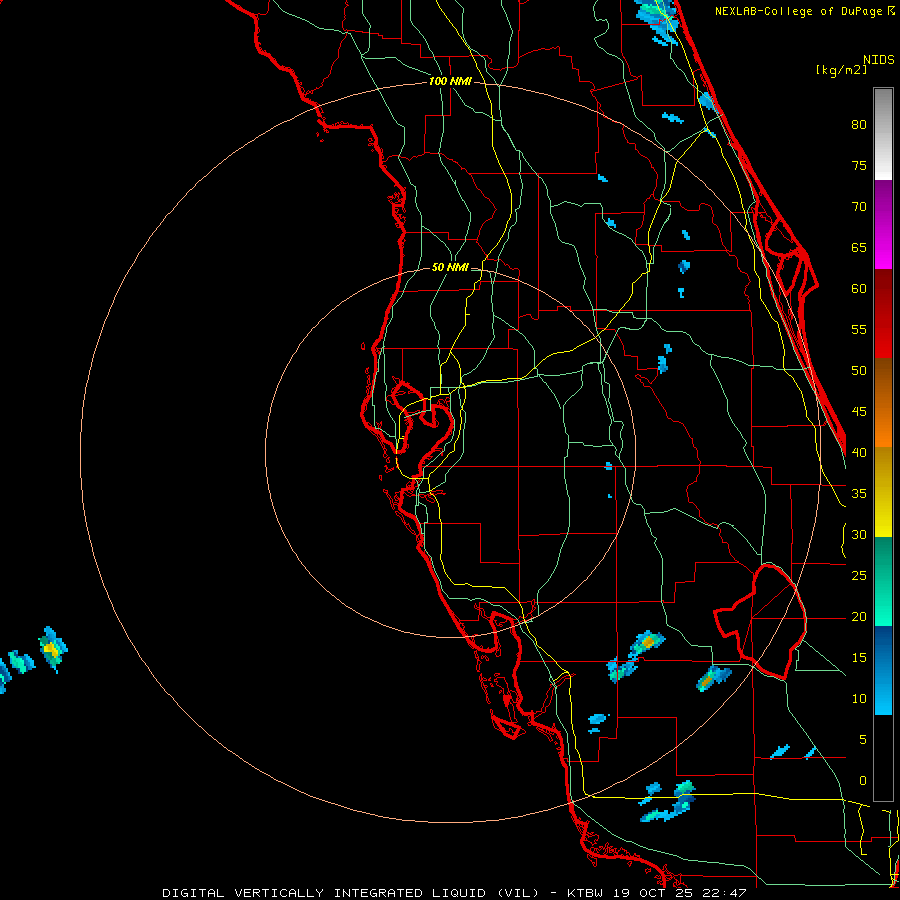Click the NIDS label above the color bar
This screenshot has width=900, height=900.
[878, 59]
